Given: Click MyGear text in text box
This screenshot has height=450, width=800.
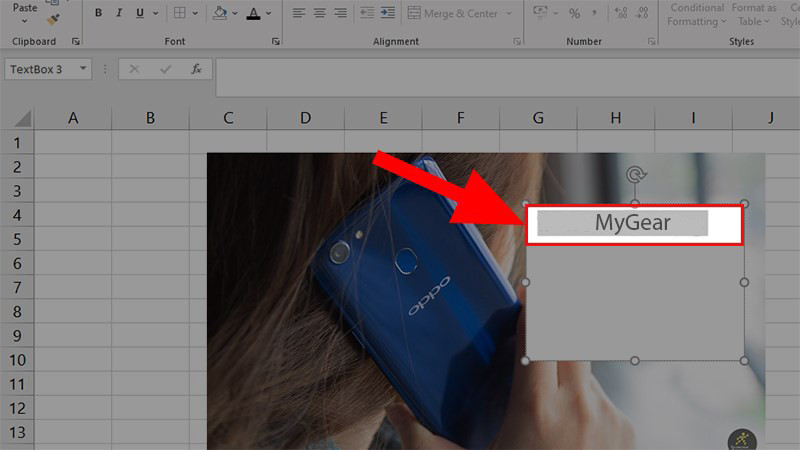Looking at the screenshot, I should click(633, 222).
